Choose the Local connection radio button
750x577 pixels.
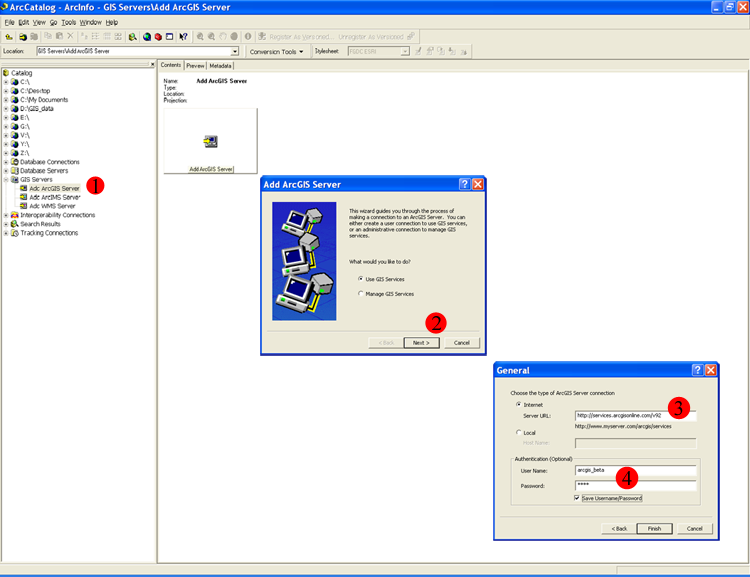(x=518, y=432)
